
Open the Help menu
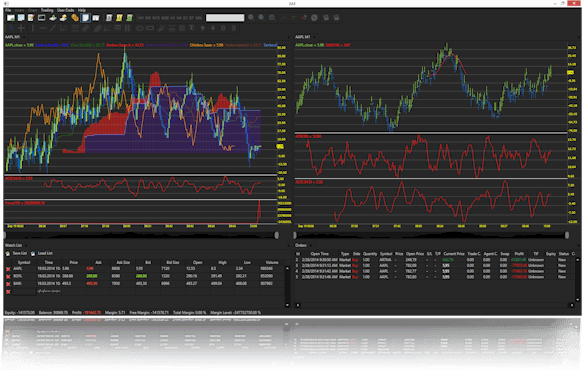tap(82, 10)
